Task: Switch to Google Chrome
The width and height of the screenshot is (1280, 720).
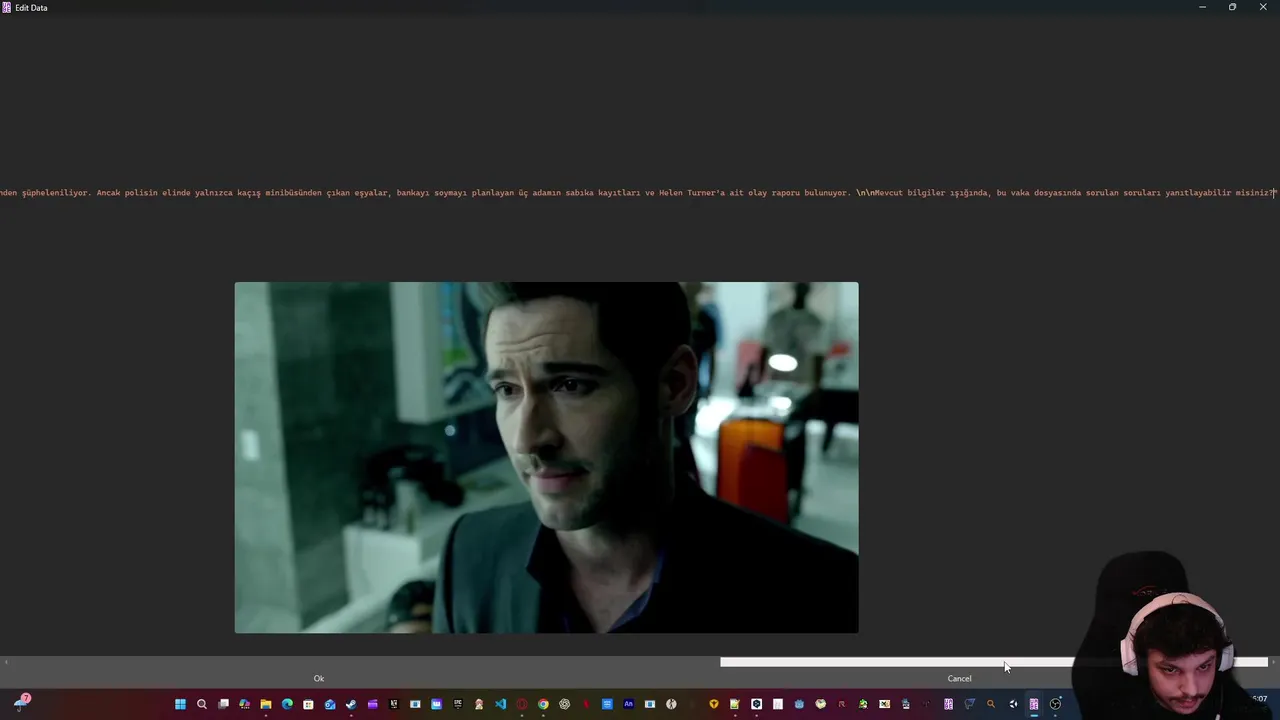Action: tap(543, 704)
